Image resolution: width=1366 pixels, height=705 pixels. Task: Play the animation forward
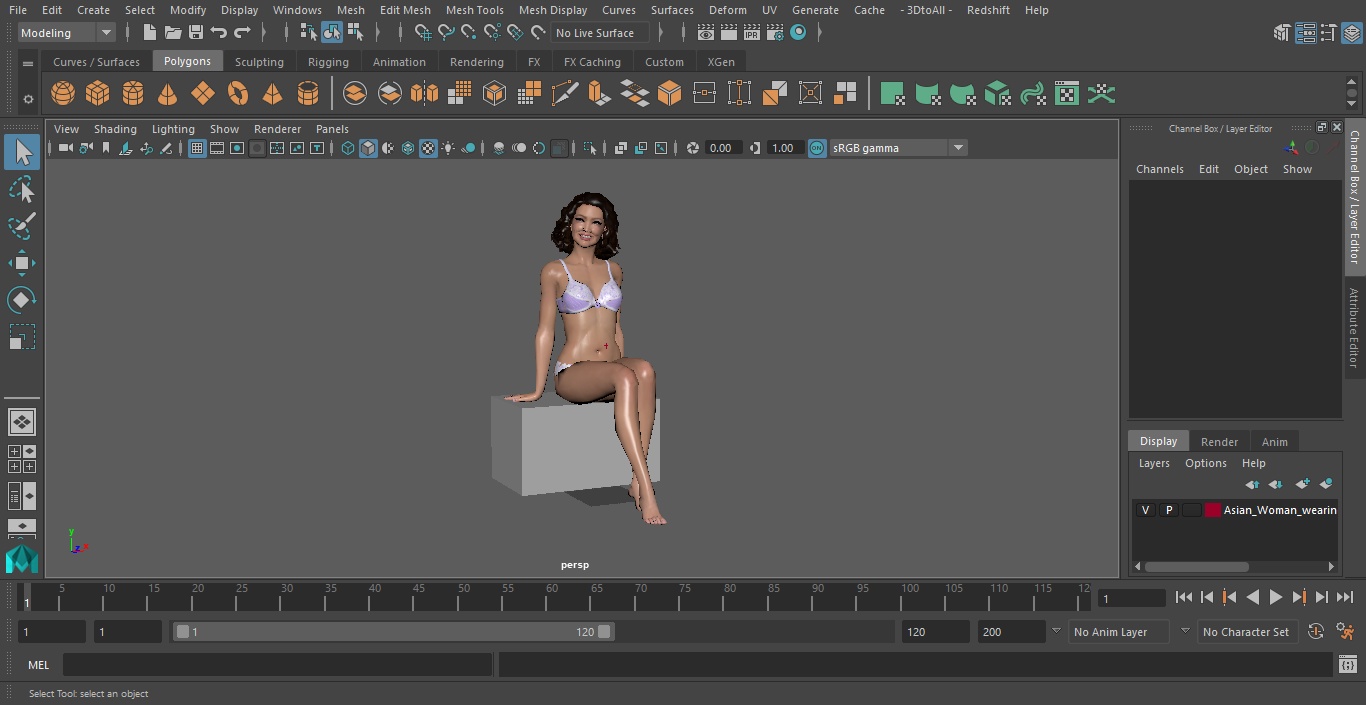1276,597
